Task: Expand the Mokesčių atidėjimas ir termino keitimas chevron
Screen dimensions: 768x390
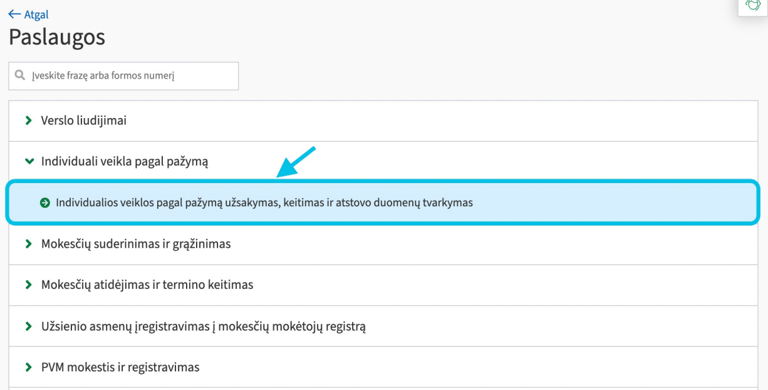Action: click(28, 285)
